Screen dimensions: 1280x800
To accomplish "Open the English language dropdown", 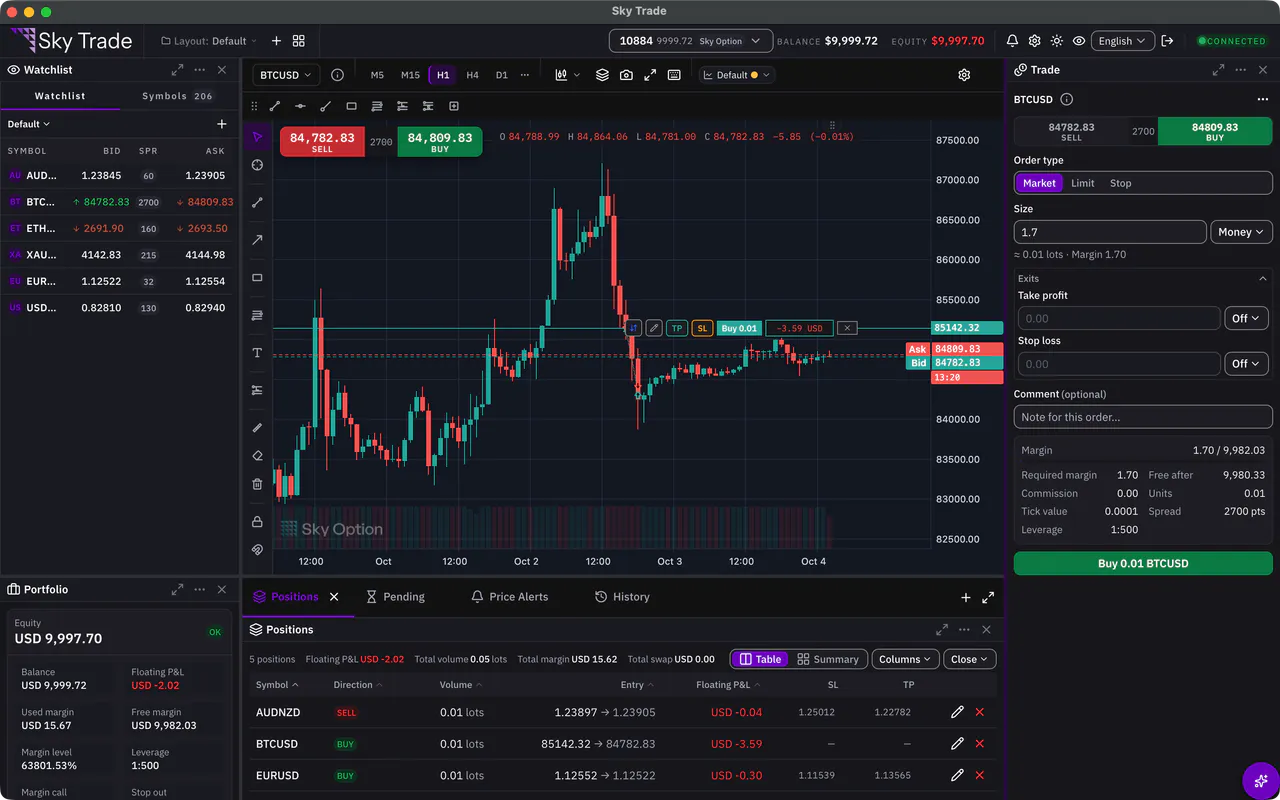I will click(1122, 41).
